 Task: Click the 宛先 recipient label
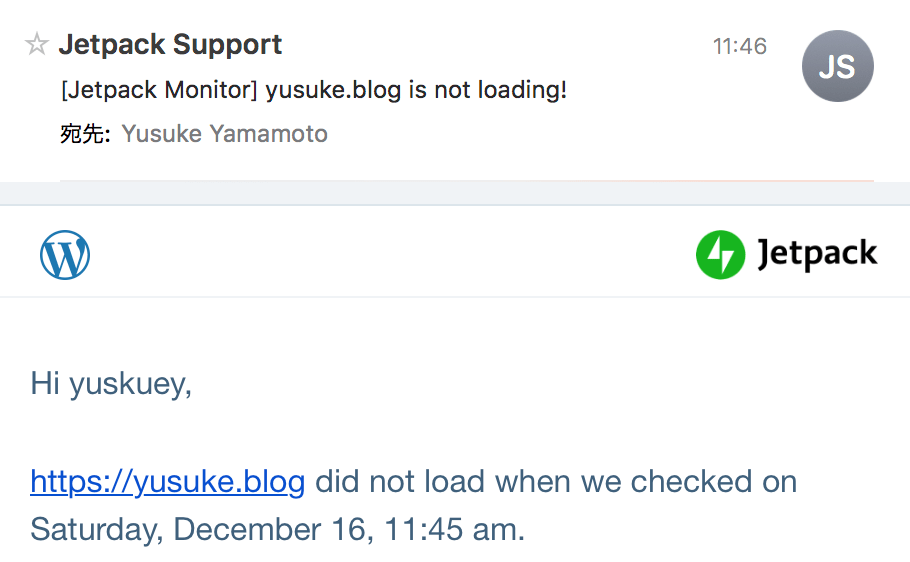point(85,134)
